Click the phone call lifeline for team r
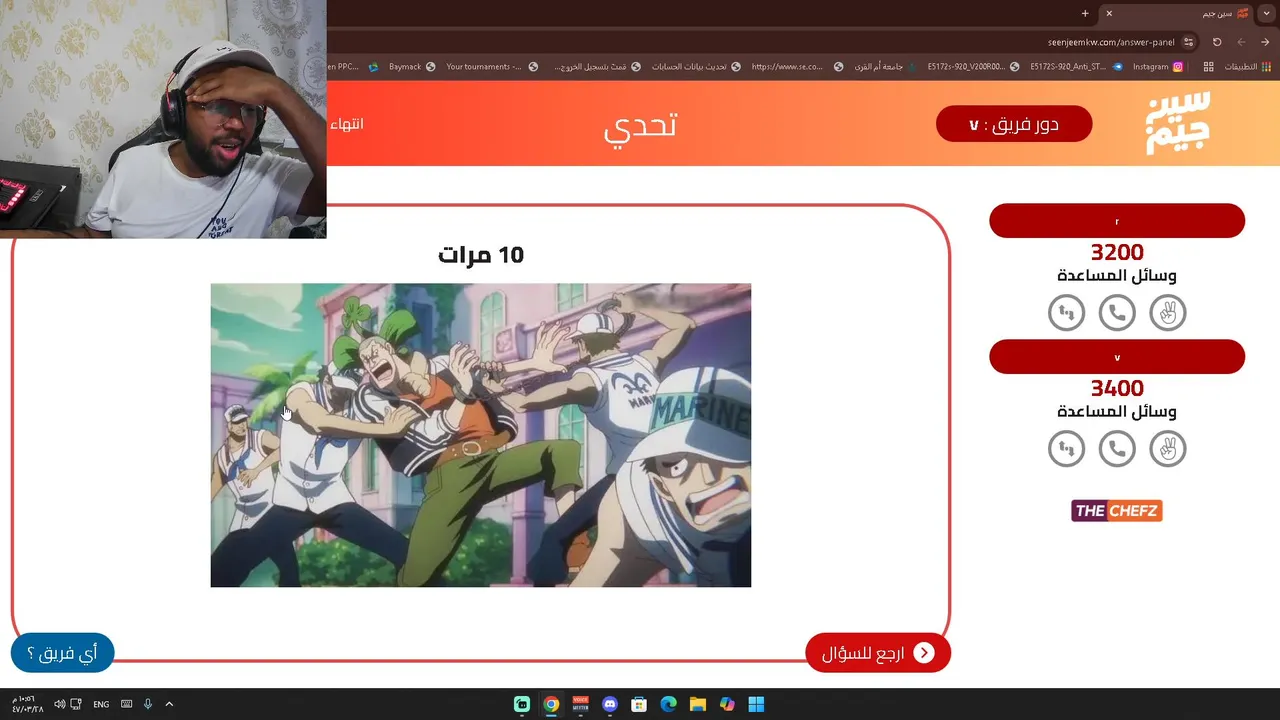 [1117, 313]
